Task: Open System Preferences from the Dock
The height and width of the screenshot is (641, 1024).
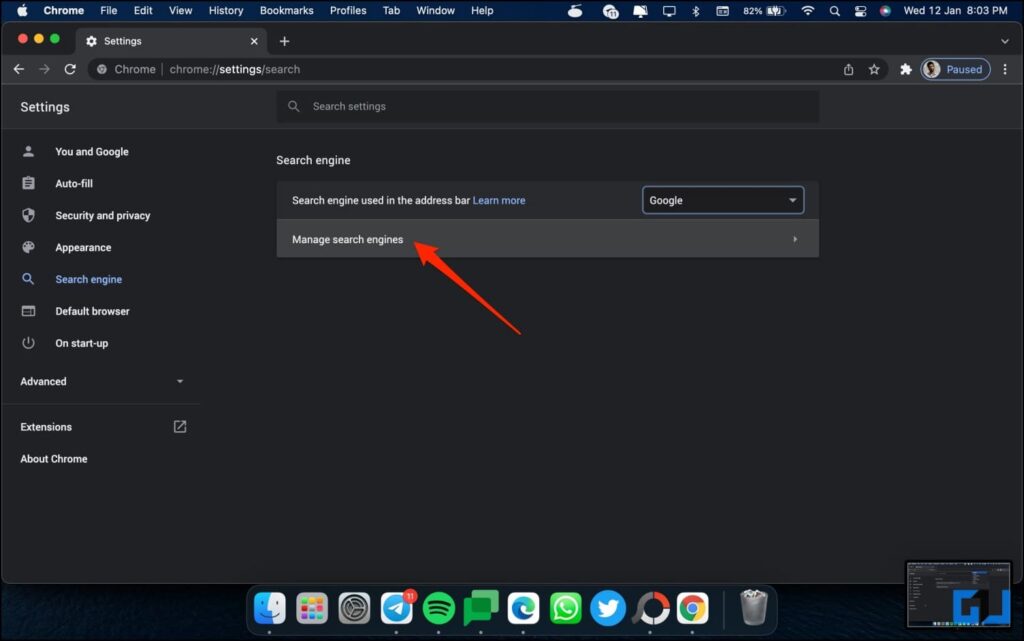Action: (354, 608)
